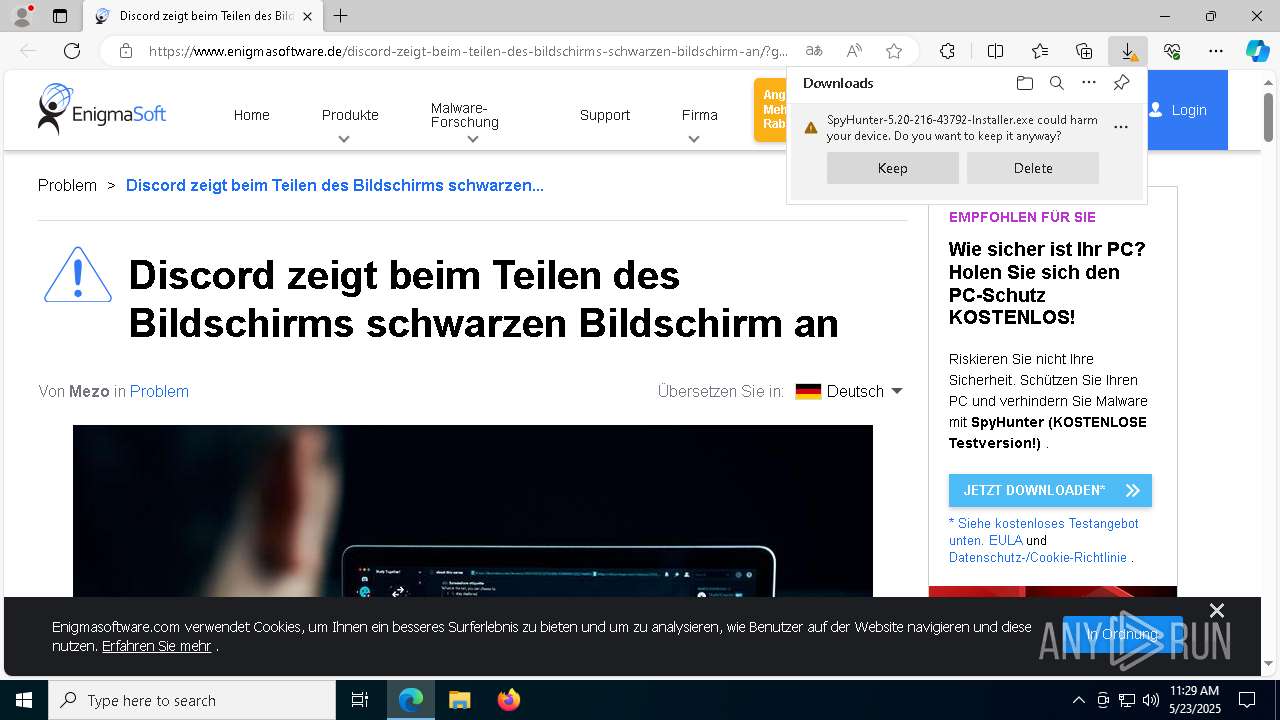Open the Windows Start menu
Image resolution: width=1280 pixels, height=720 pixels.
(x=24, y=700)
